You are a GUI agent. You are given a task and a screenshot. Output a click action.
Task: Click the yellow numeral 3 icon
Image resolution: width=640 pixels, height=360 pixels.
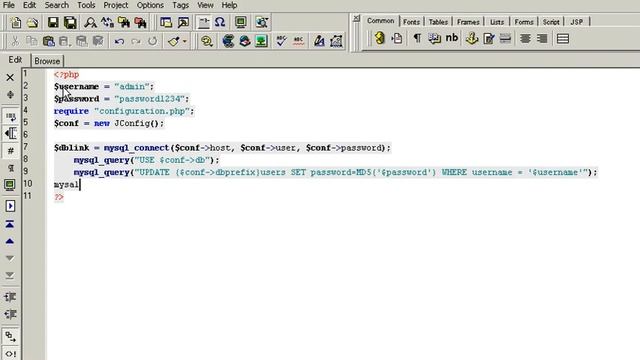coord(380,38)
